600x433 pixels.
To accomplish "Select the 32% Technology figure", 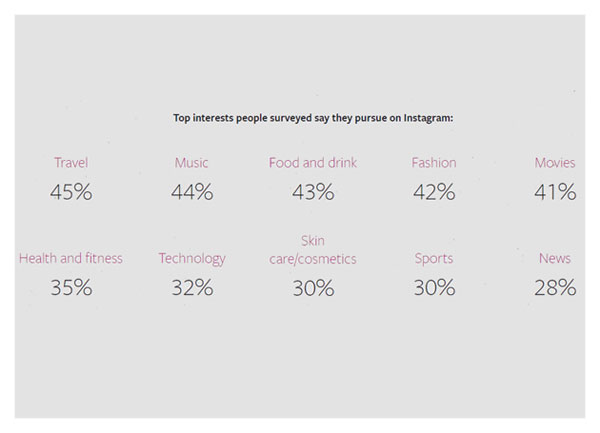I will coord(192,287).
